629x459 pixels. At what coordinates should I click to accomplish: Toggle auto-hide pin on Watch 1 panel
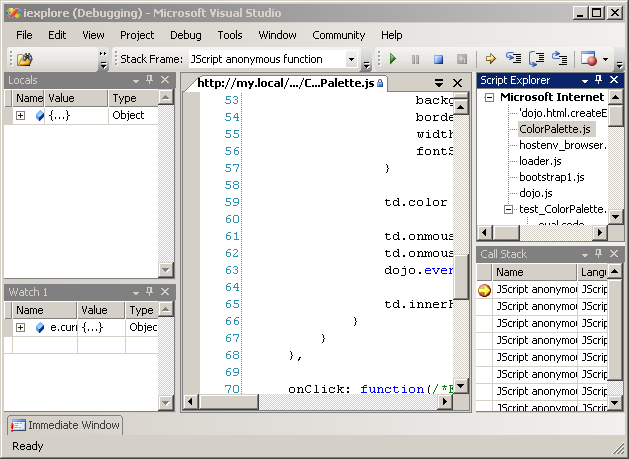[150, 292]
